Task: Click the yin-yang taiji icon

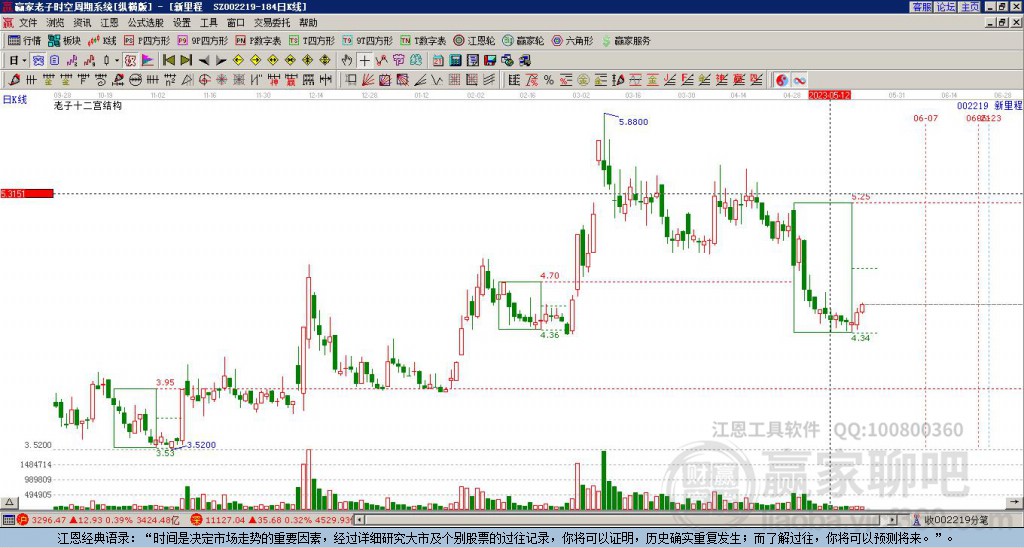Action: (x=782, y=80)
